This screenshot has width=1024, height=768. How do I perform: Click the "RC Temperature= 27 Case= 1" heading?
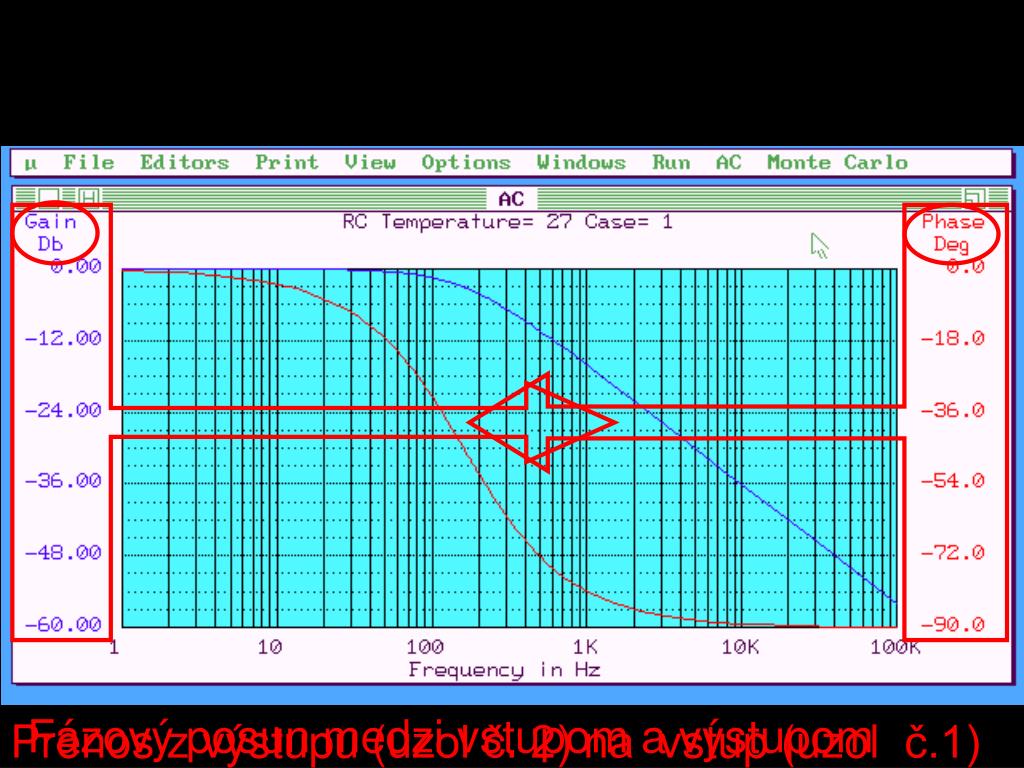click(x=507, y=222)
